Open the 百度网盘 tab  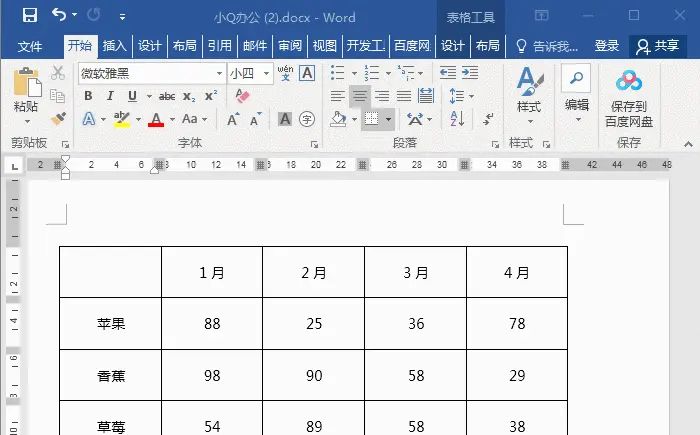[412, 46]
